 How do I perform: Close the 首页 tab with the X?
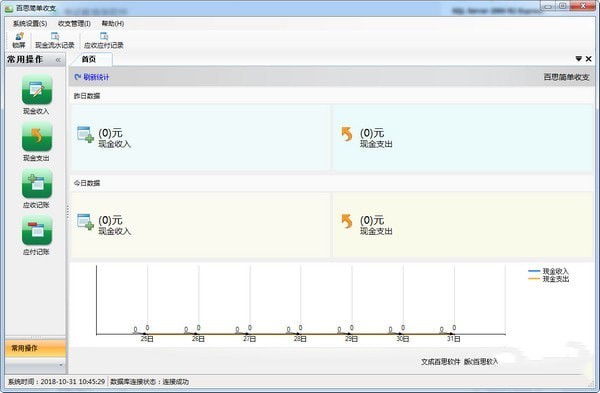pos(589,59)
